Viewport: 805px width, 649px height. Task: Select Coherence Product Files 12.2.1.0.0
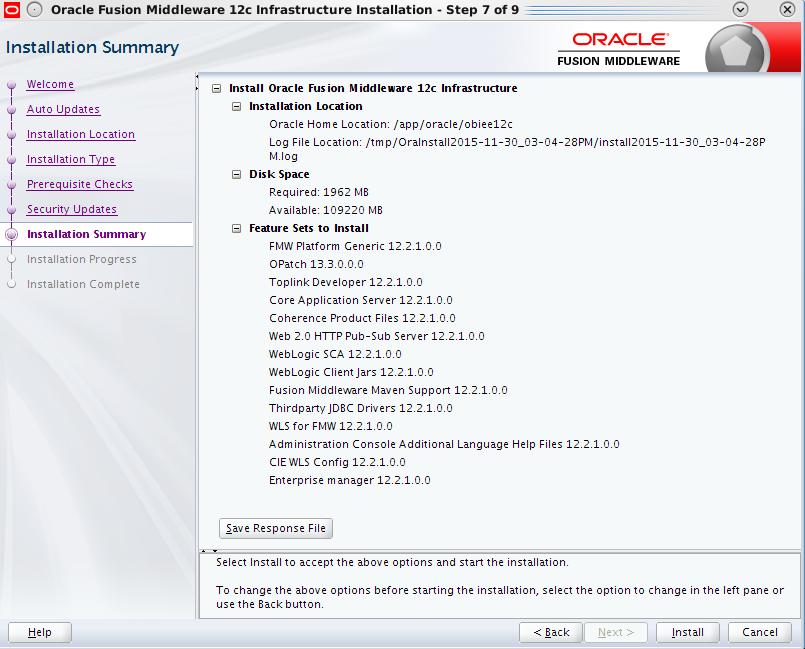[362, 318]
